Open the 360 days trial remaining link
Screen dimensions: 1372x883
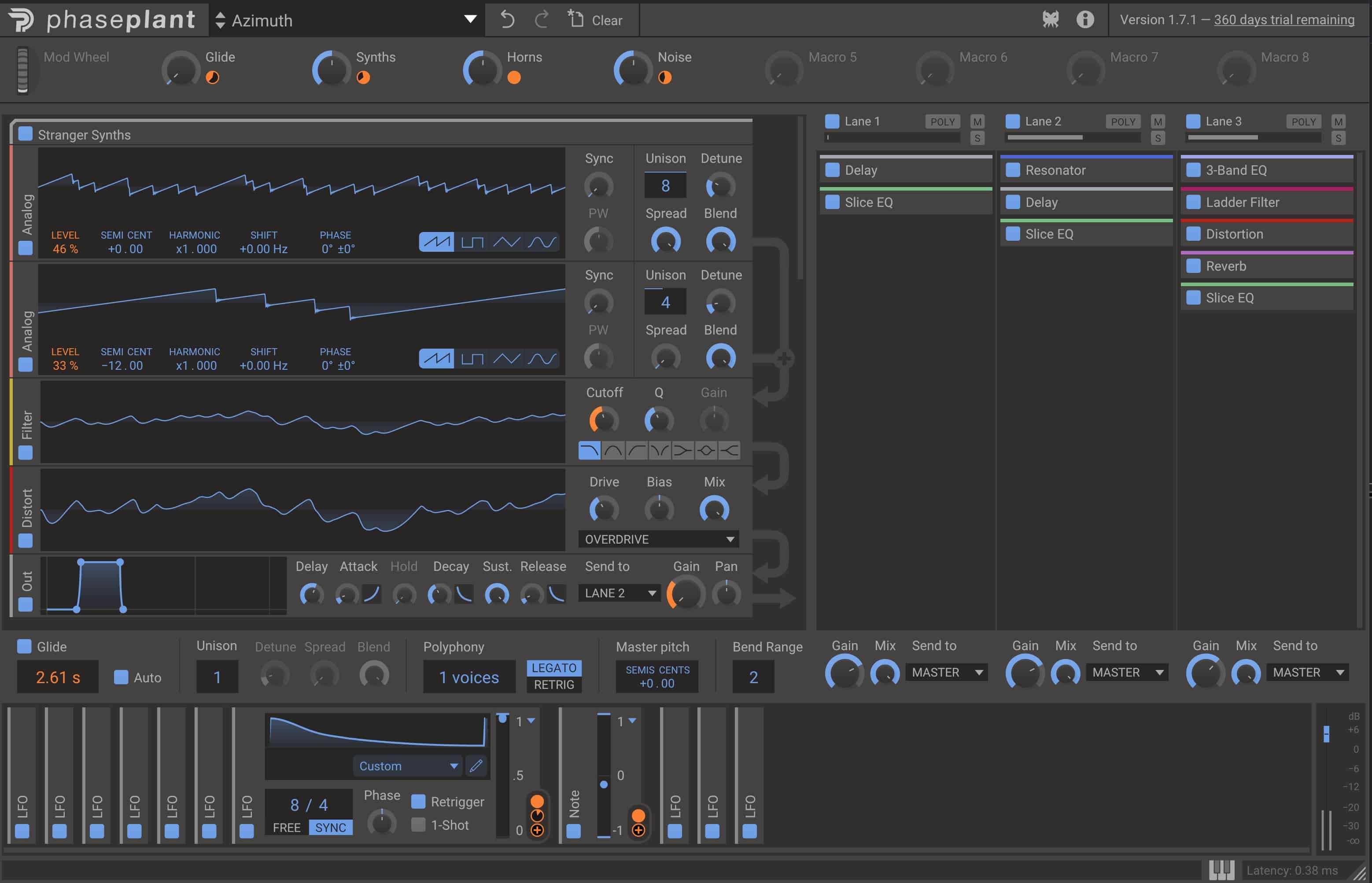1283,19
